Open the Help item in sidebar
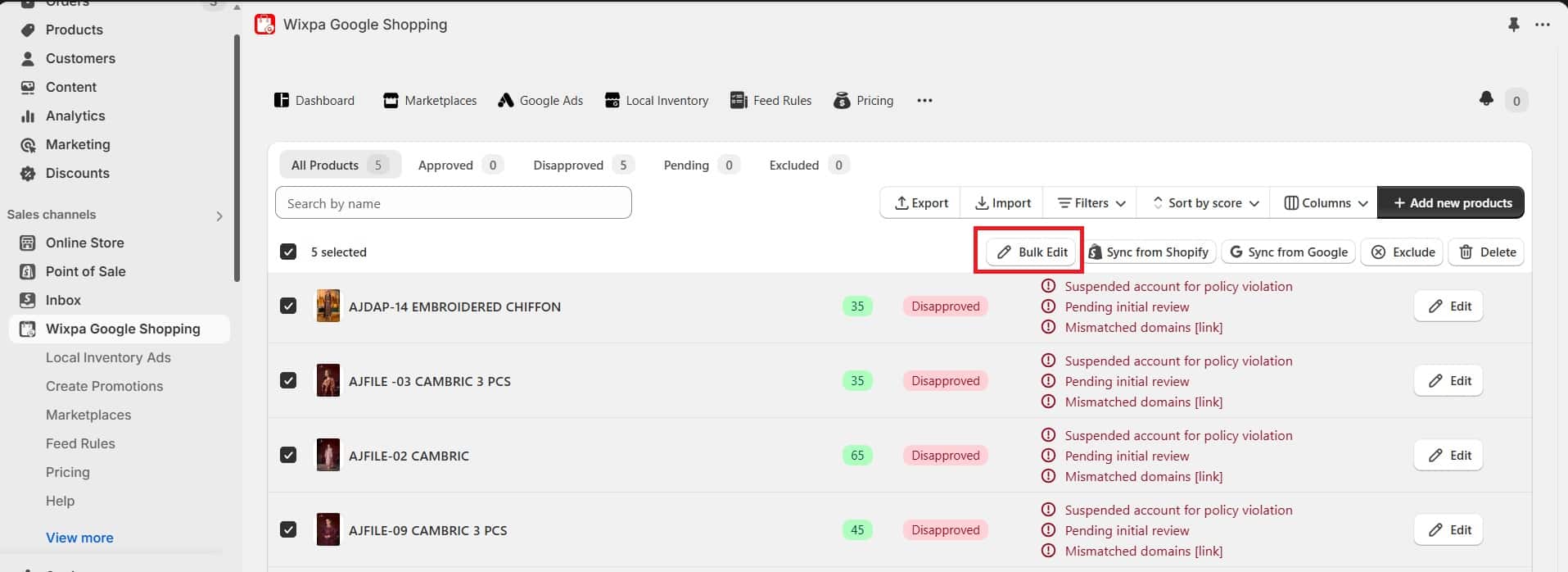The image size is (1568, 572). coord(60,501)
